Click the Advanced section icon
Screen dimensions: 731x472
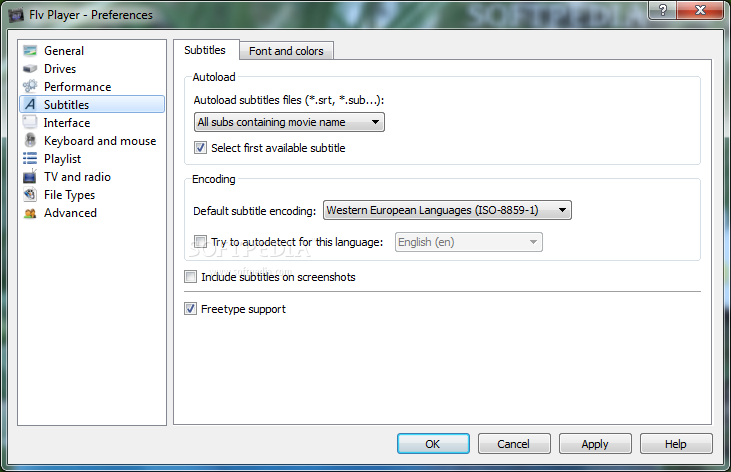(x=30, y=213)
